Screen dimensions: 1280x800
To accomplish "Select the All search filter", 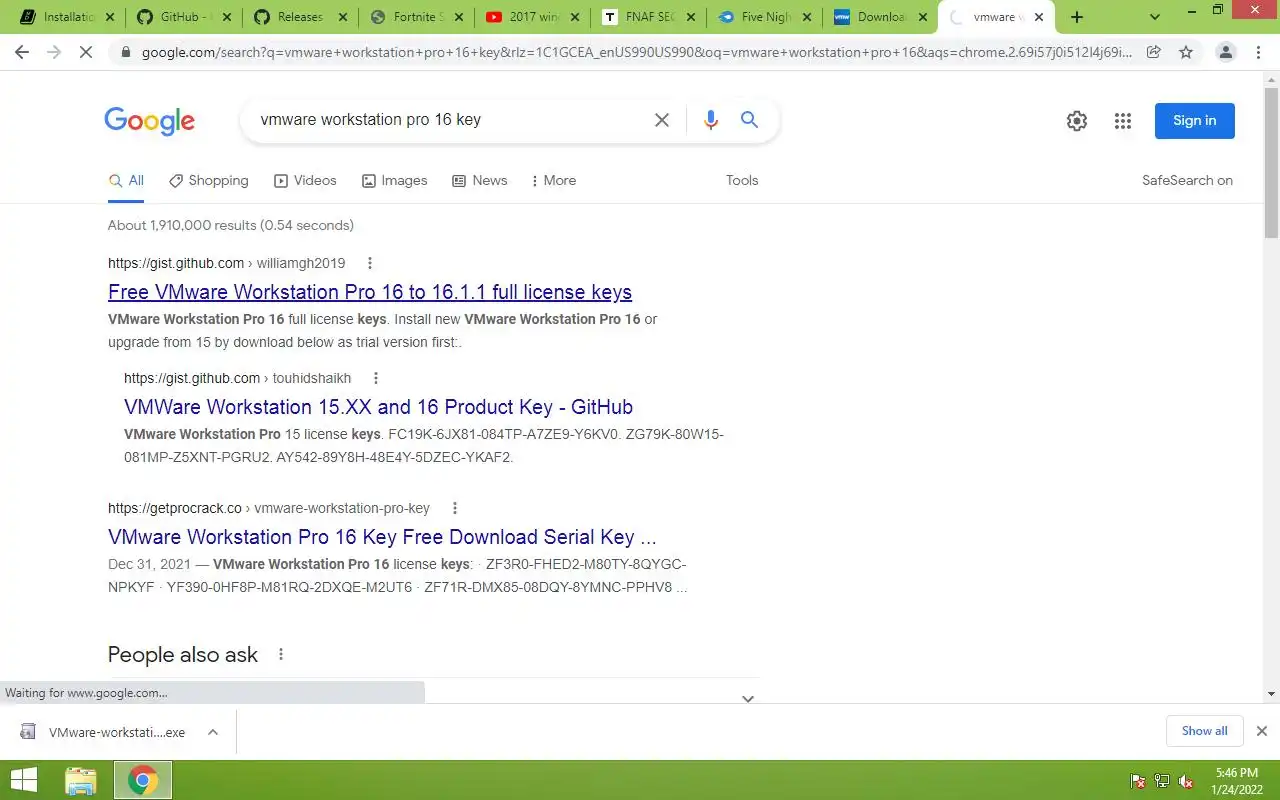I will pyautogui.click(x=126, y=181).
